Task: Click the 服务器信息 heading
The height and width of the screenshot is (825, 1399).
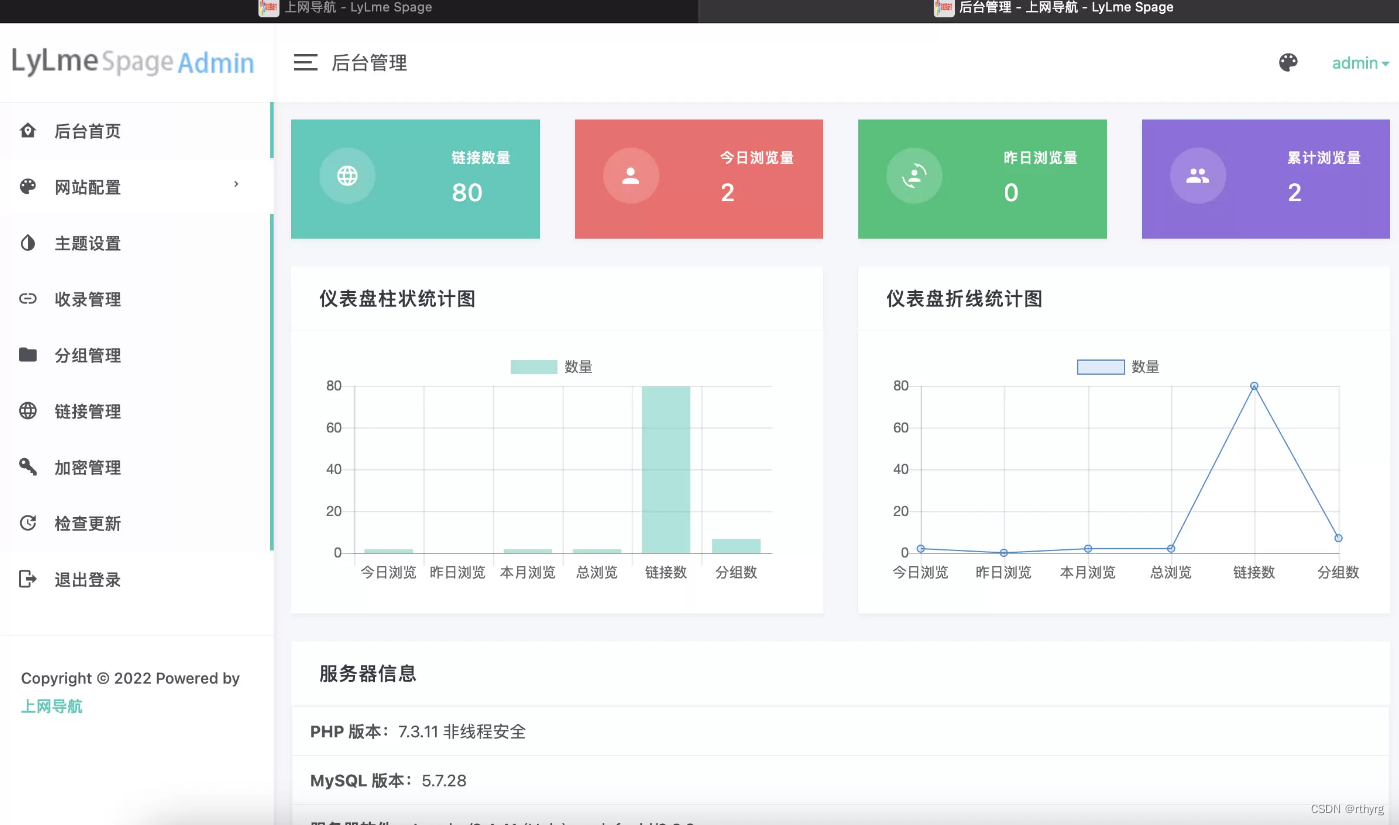Action: (x=368, y=674)
